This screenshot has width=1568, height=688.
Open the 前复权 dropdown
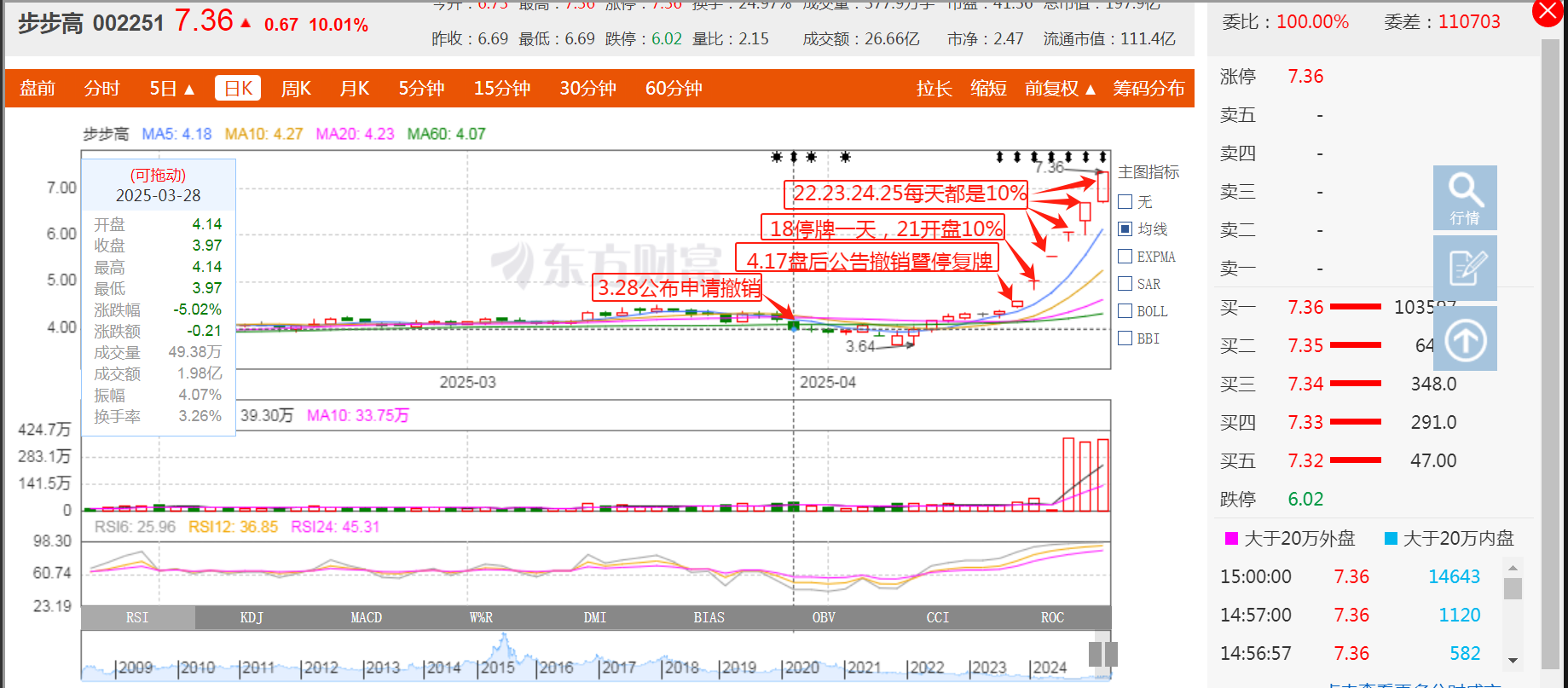(1060, 89)
